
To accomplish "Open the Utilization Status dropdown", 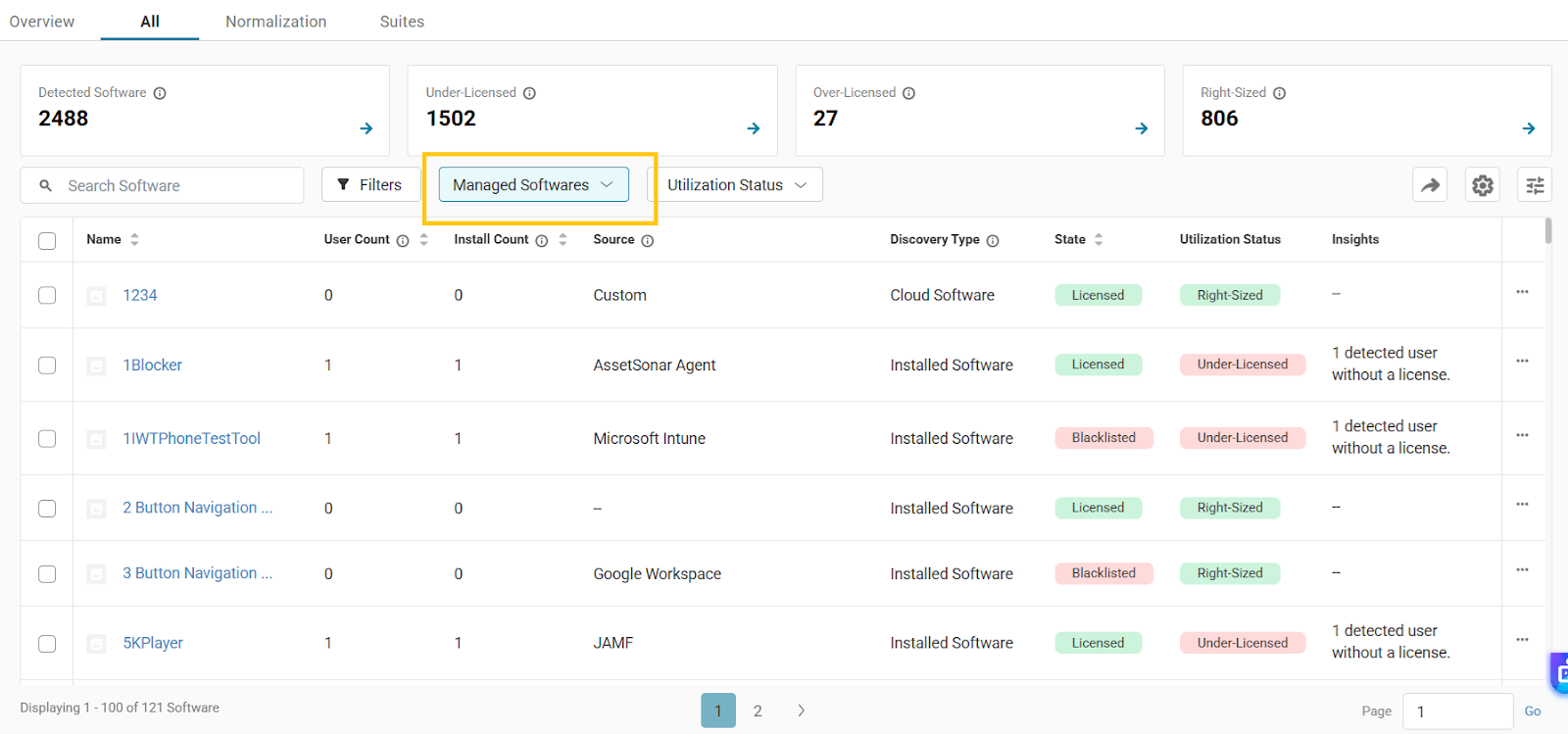I will (735, 185).
